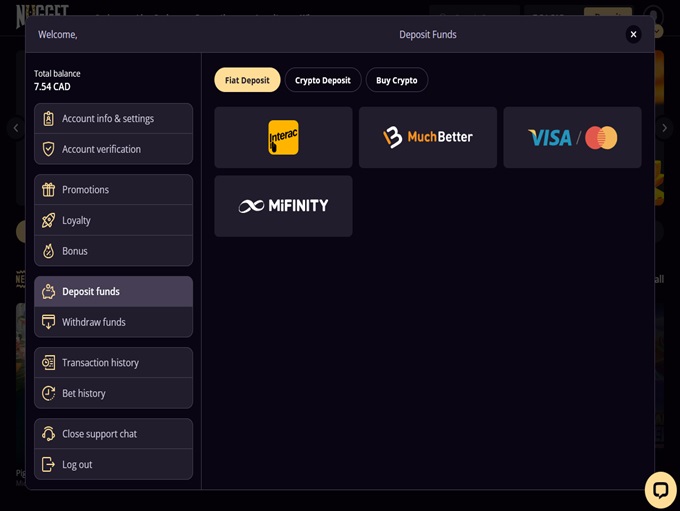Select Visa / Mastercard deposit option

coord(572,137)
